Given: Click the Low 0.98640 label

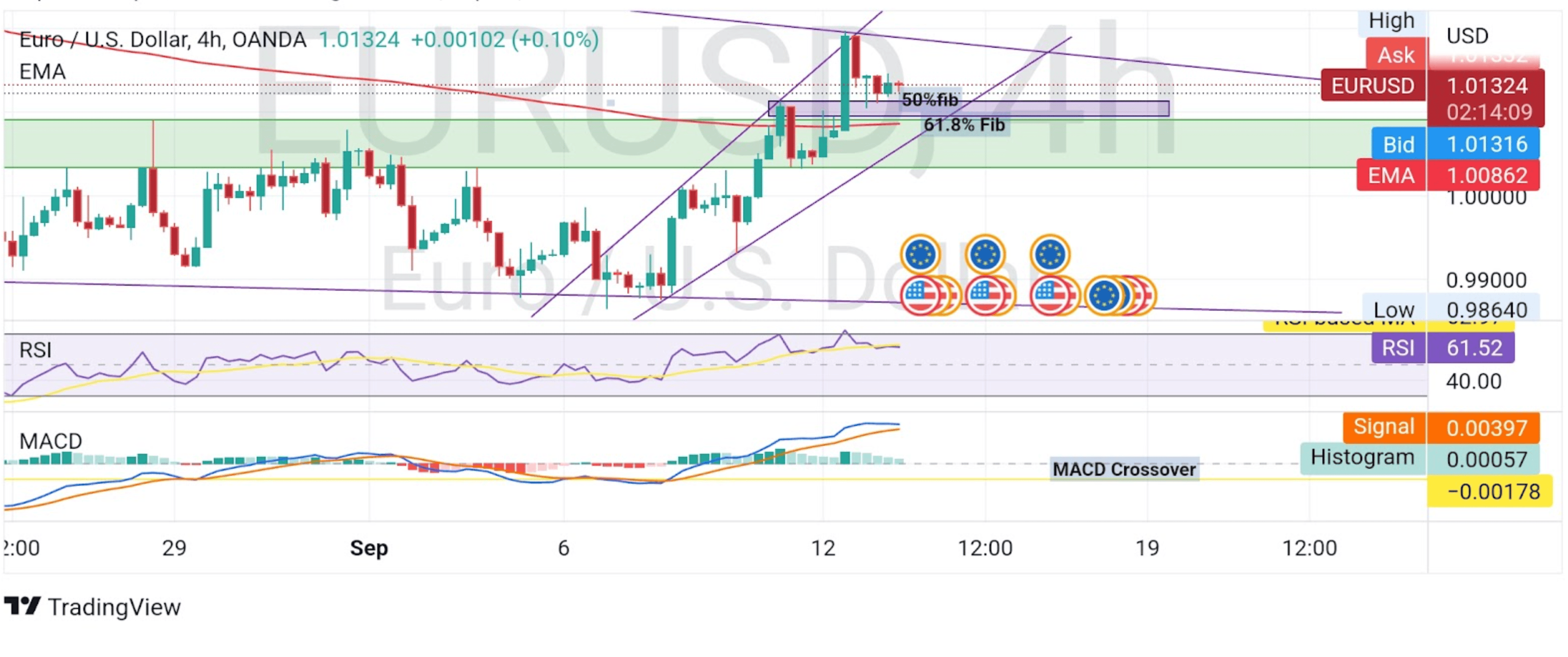Looking at the screenshot, I should tap(1452, 309).
